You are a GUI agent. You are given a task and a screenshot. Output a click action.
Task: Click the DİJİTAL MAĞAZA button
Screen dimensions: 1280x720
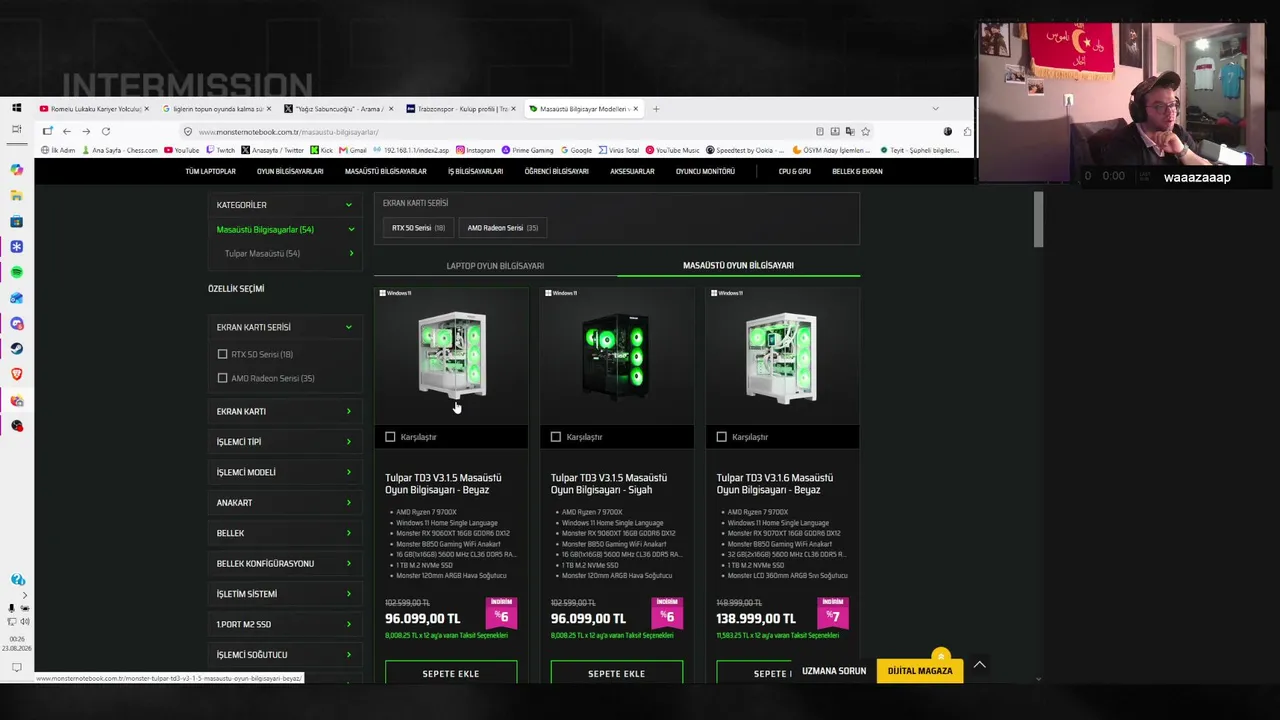tap(920, 671)
